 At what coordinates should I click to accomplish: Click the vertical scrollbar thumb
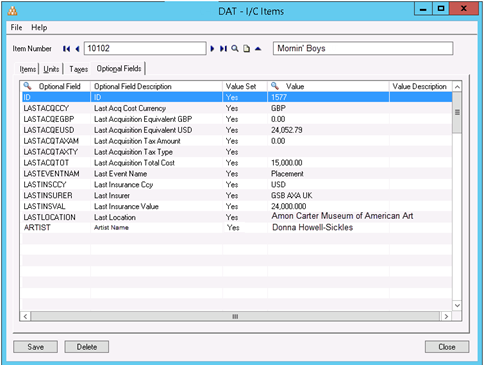pos(457,112)
